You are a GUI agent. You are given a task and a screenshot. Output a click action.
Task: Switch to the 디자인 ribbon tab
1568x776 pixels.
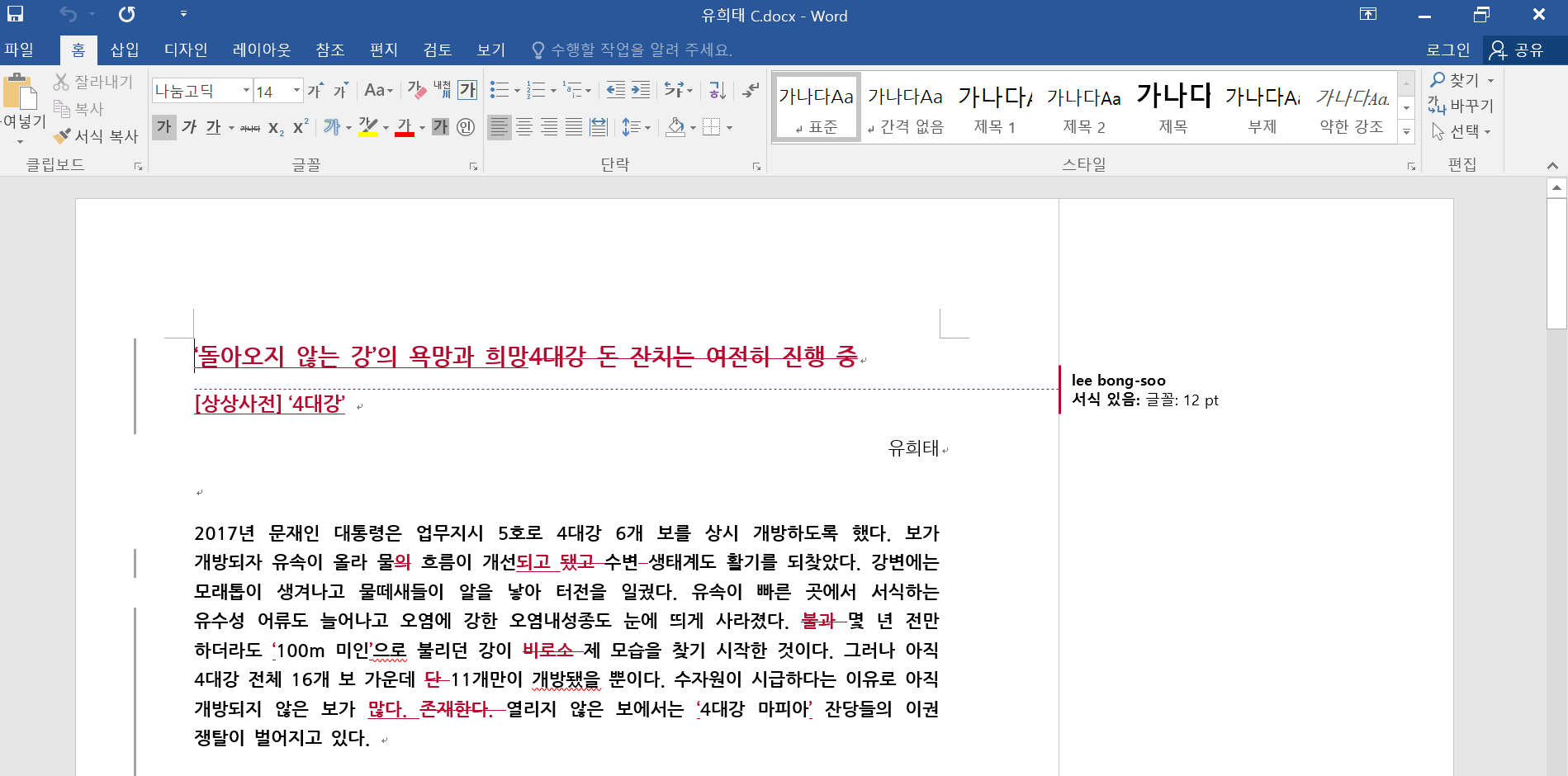186,50
